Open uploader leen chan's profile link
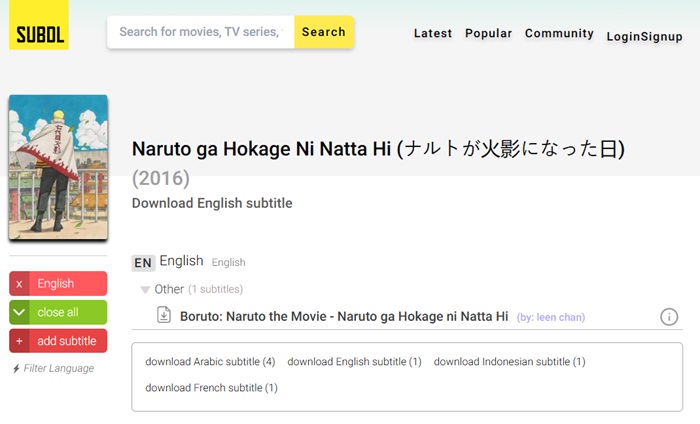700x424 pixels. coord(550,317)
